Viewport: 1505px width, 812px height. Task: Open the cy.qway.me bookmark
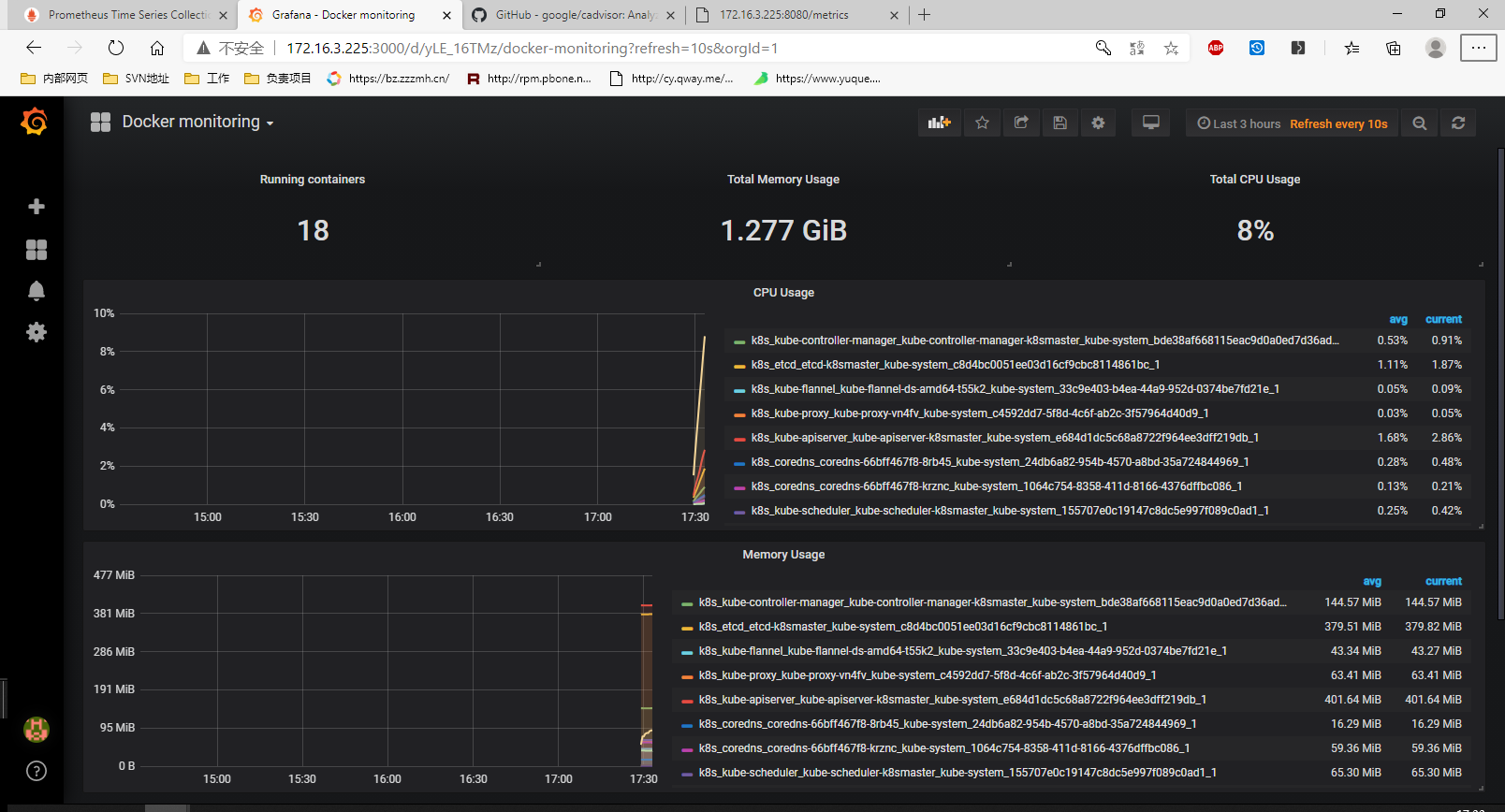pyautogui.click(x=672, y=79)
